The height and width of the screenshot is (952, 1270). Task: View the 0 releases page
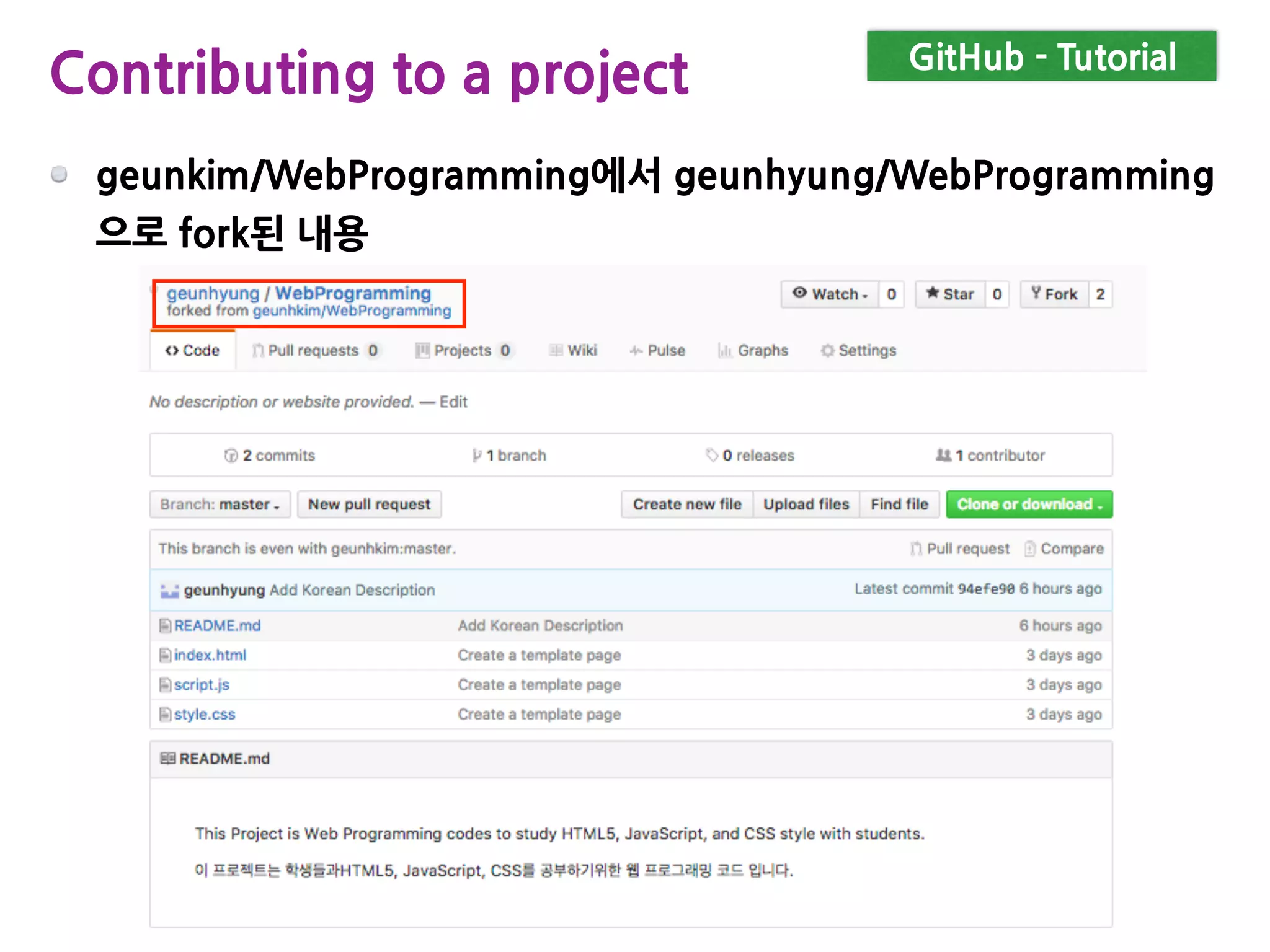[x=750, y=456]
